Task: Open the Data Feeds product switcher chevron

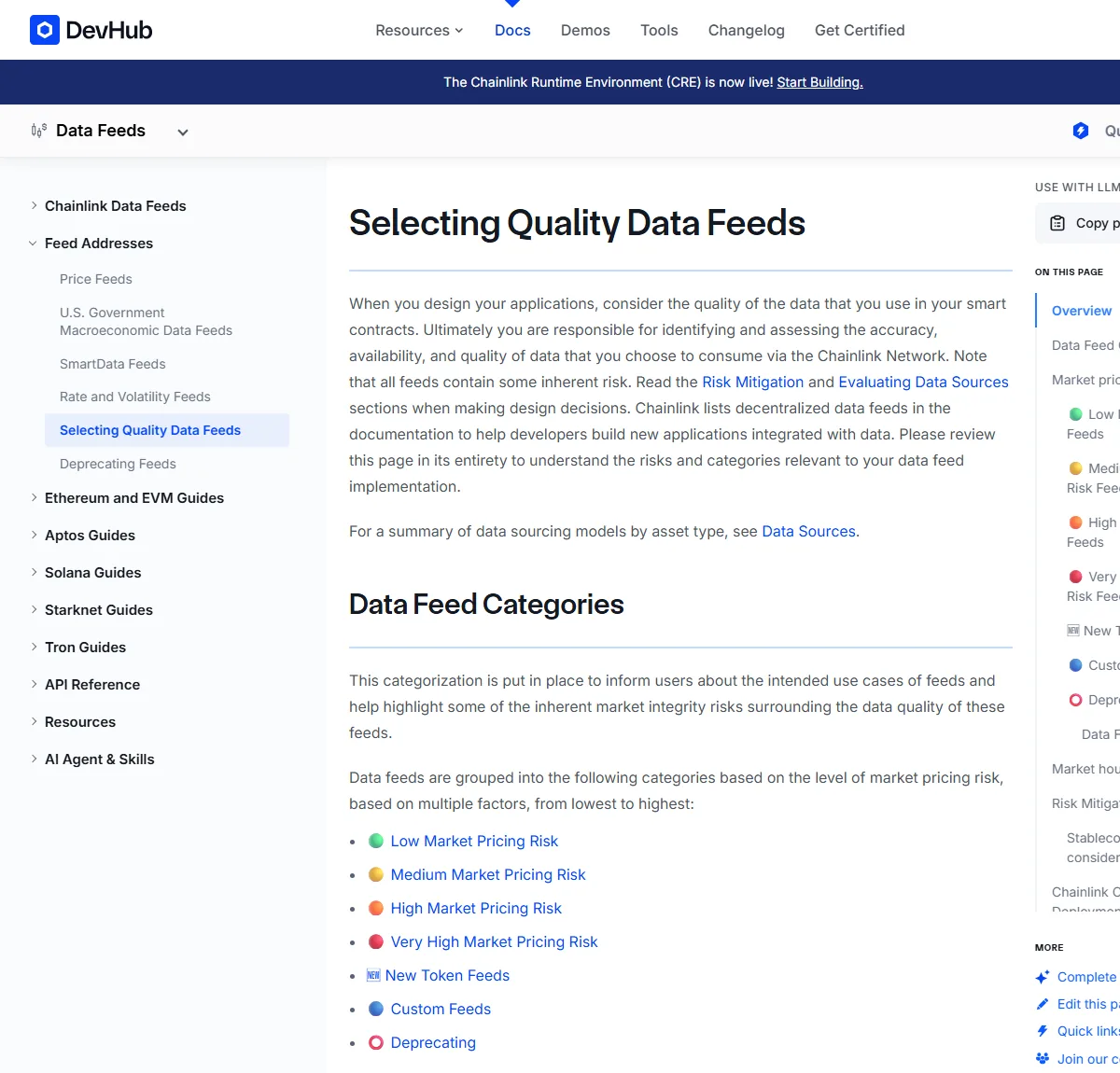Action: coord(183,132)
